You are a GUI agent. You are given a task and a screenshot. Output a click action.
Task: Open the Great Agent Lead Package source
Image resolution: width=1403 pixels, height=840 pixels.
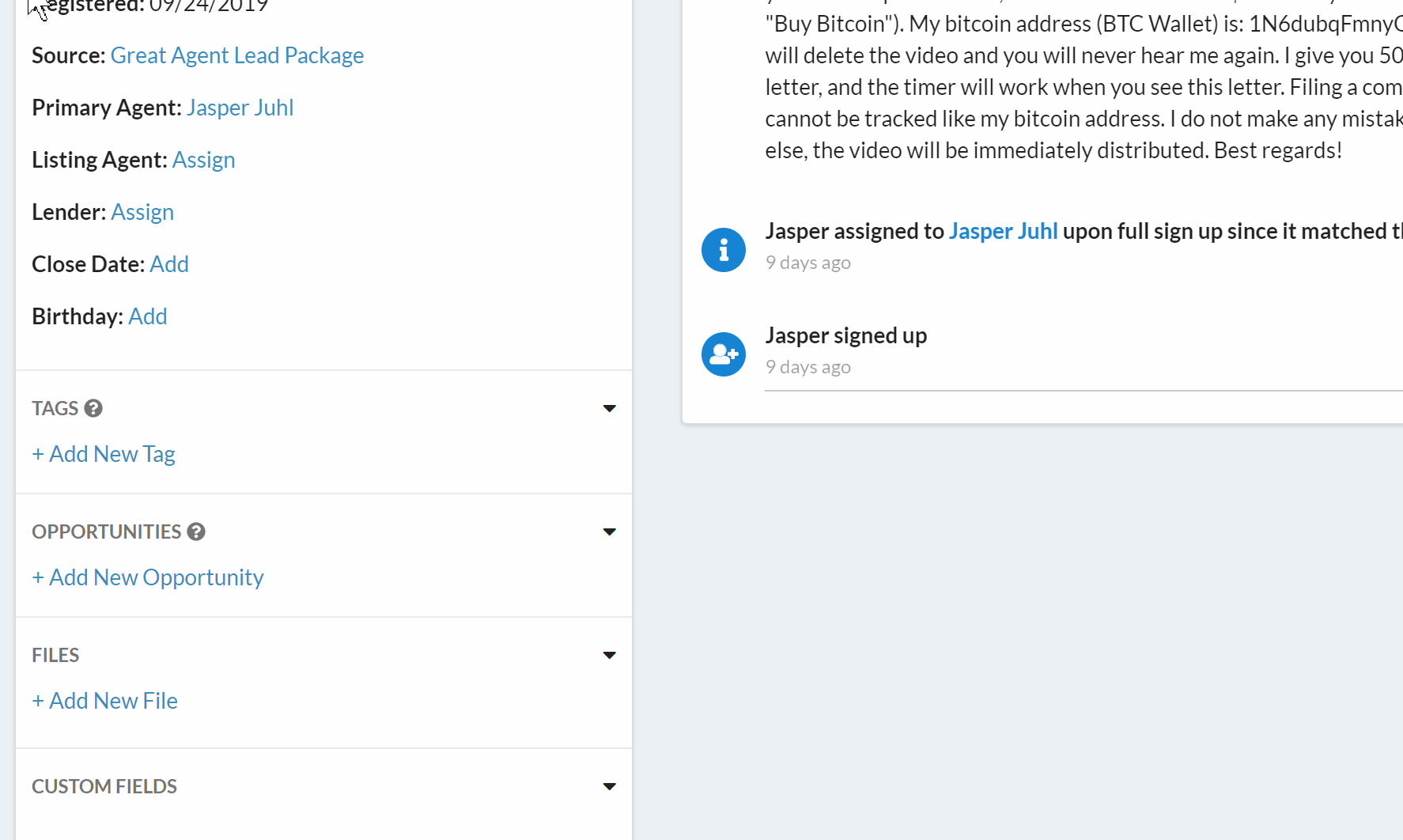[x=236, y=55]
